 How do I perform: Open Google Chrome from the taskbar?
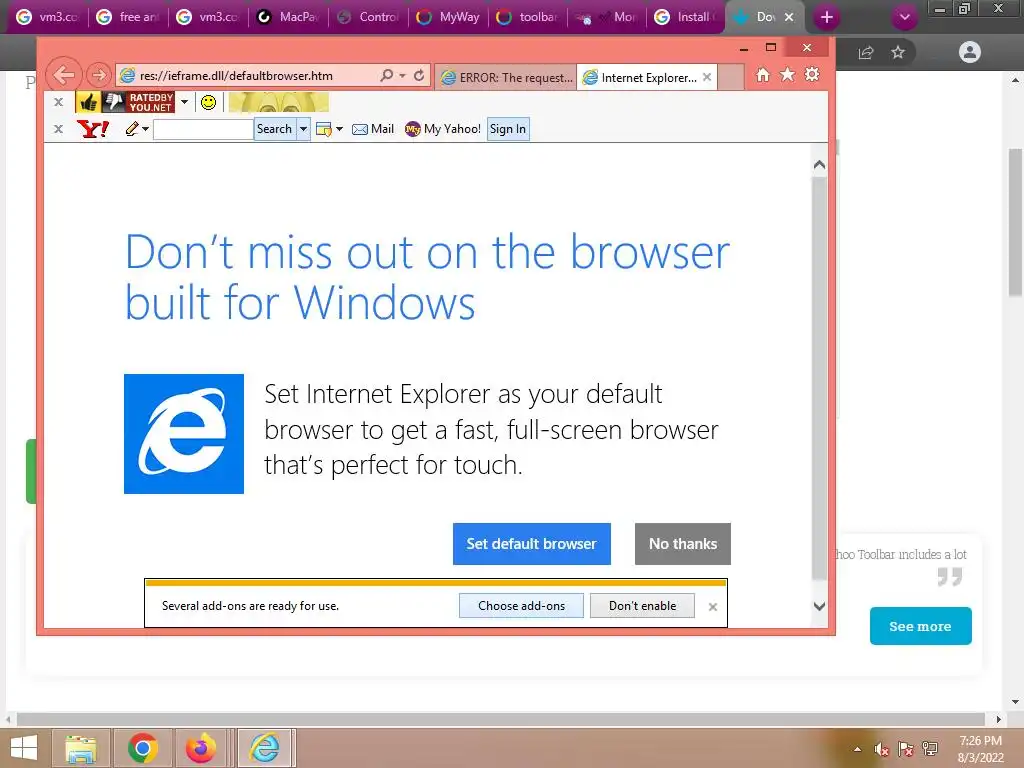pos(142,748)
